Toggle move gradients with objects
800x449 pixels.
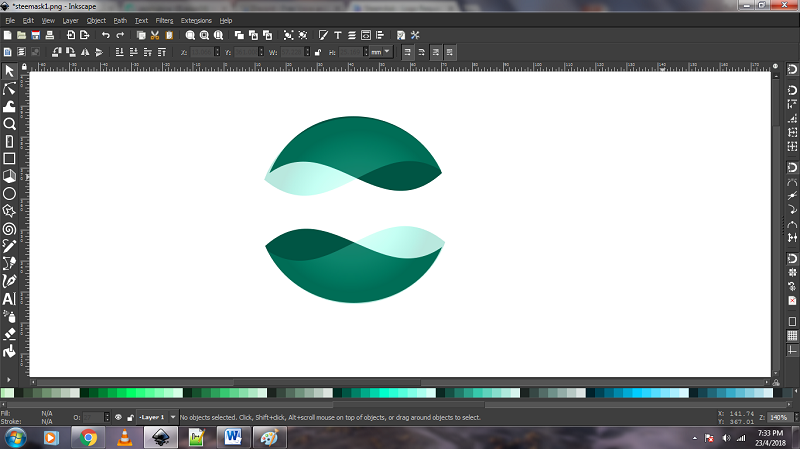pos(435,52)
